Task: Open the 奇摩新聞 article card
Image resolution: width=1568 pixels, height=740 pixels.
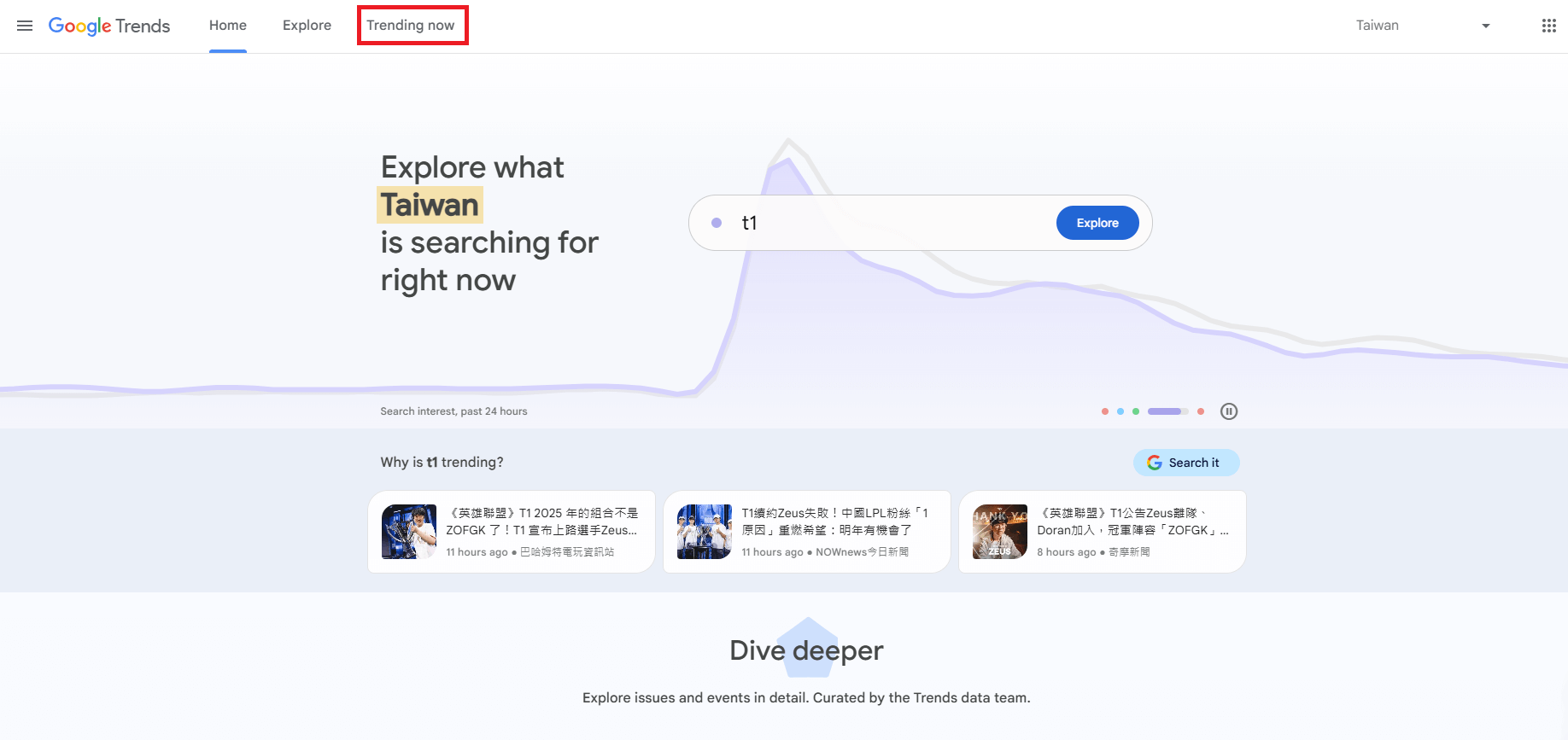Action: pyautogui.click(x=1103, y=532)
